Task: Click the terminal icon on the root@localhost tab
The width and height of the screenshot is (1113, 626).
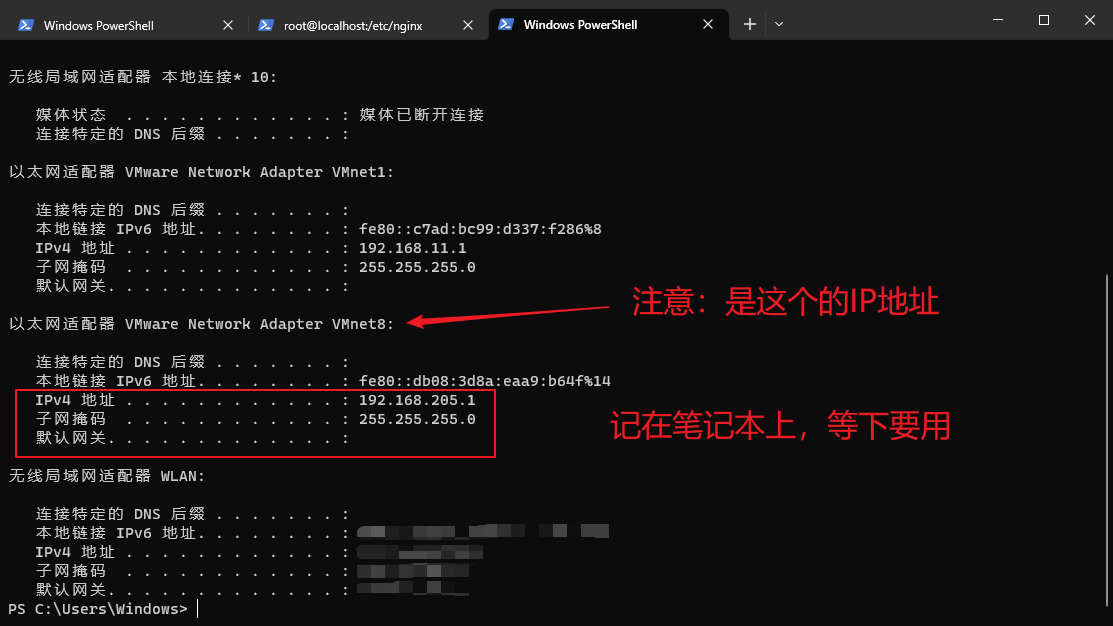Action: [265, 25]
